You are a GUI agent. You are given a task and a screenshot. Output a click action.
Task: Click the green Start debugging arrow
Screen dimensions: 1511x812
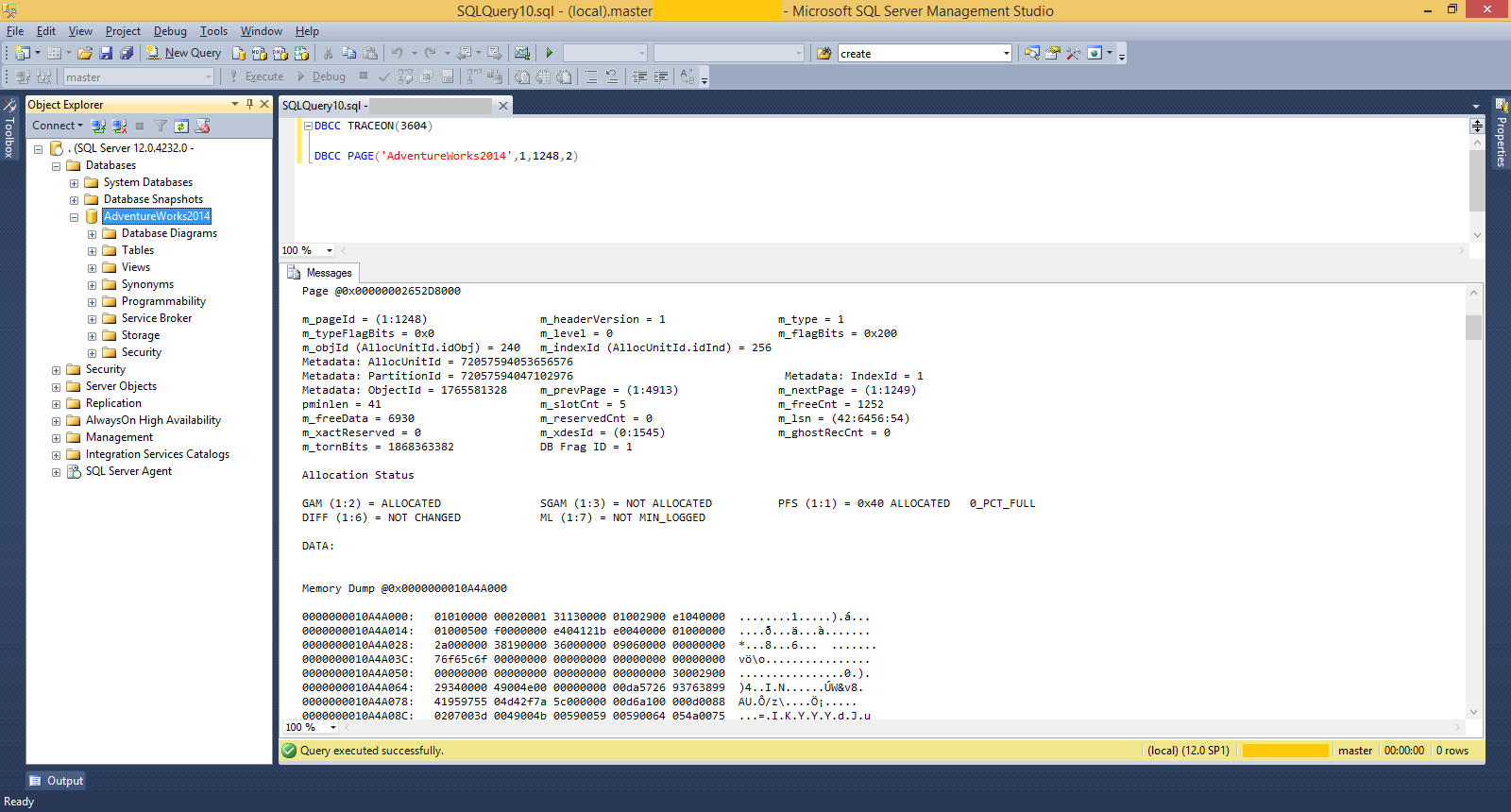coord(550,53)
